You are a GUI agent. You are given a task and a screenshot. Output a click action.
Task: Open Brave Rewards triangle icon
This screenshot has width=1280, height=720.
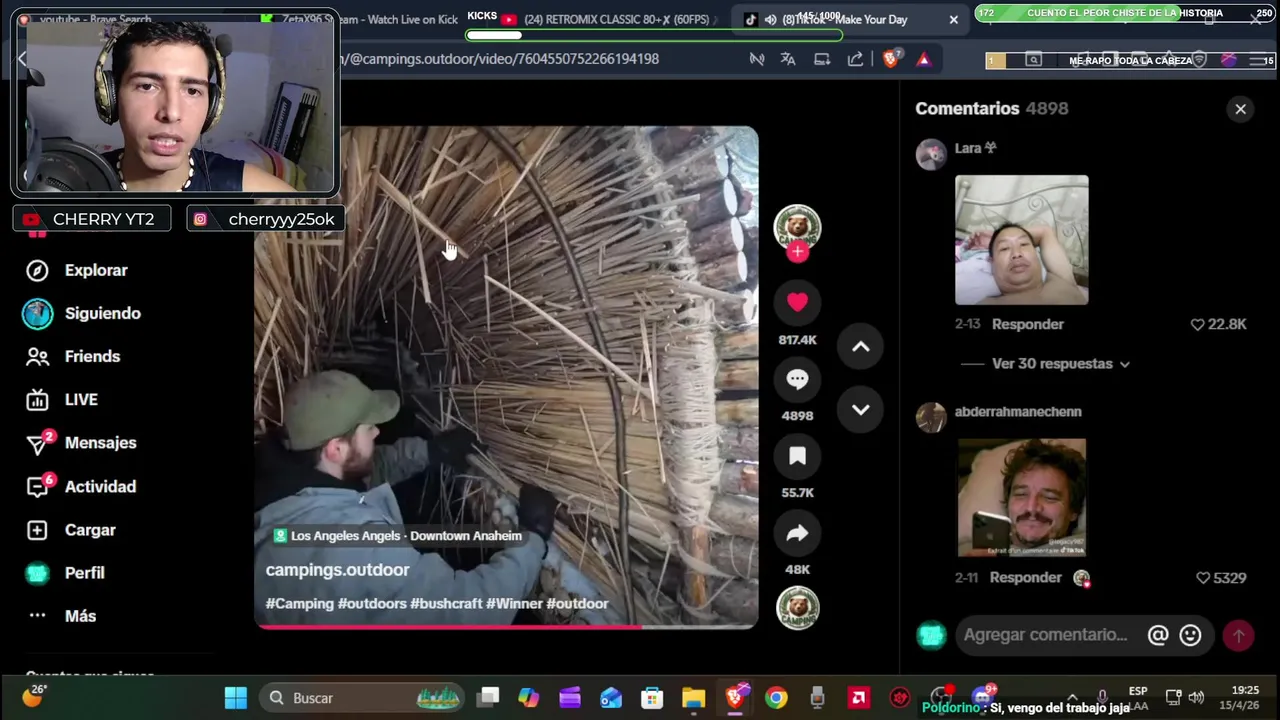point(923,59)
